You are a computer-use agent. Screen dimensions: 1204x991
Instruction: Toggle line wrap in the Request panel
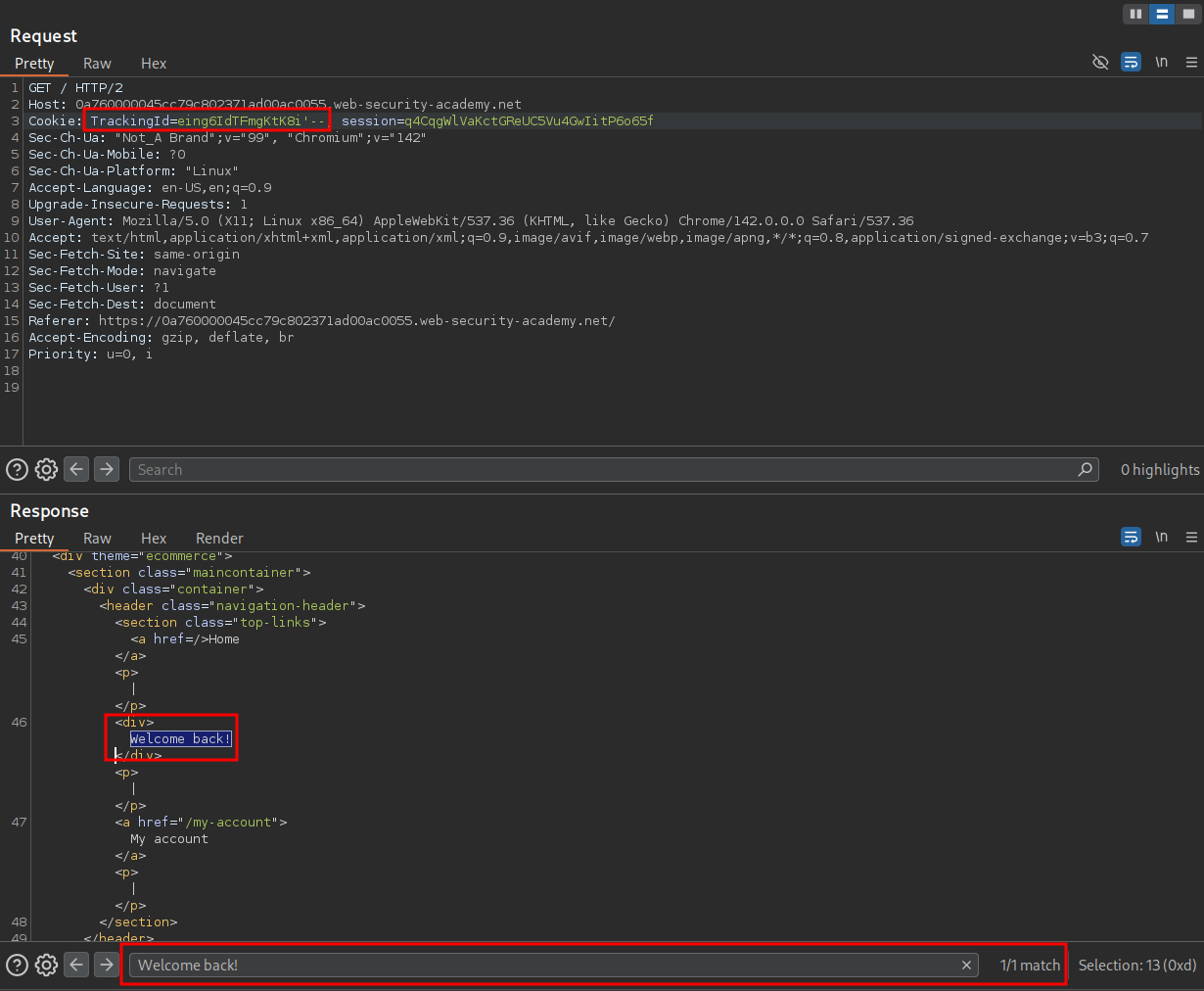pyautogui.click(x=1131, y=63)
